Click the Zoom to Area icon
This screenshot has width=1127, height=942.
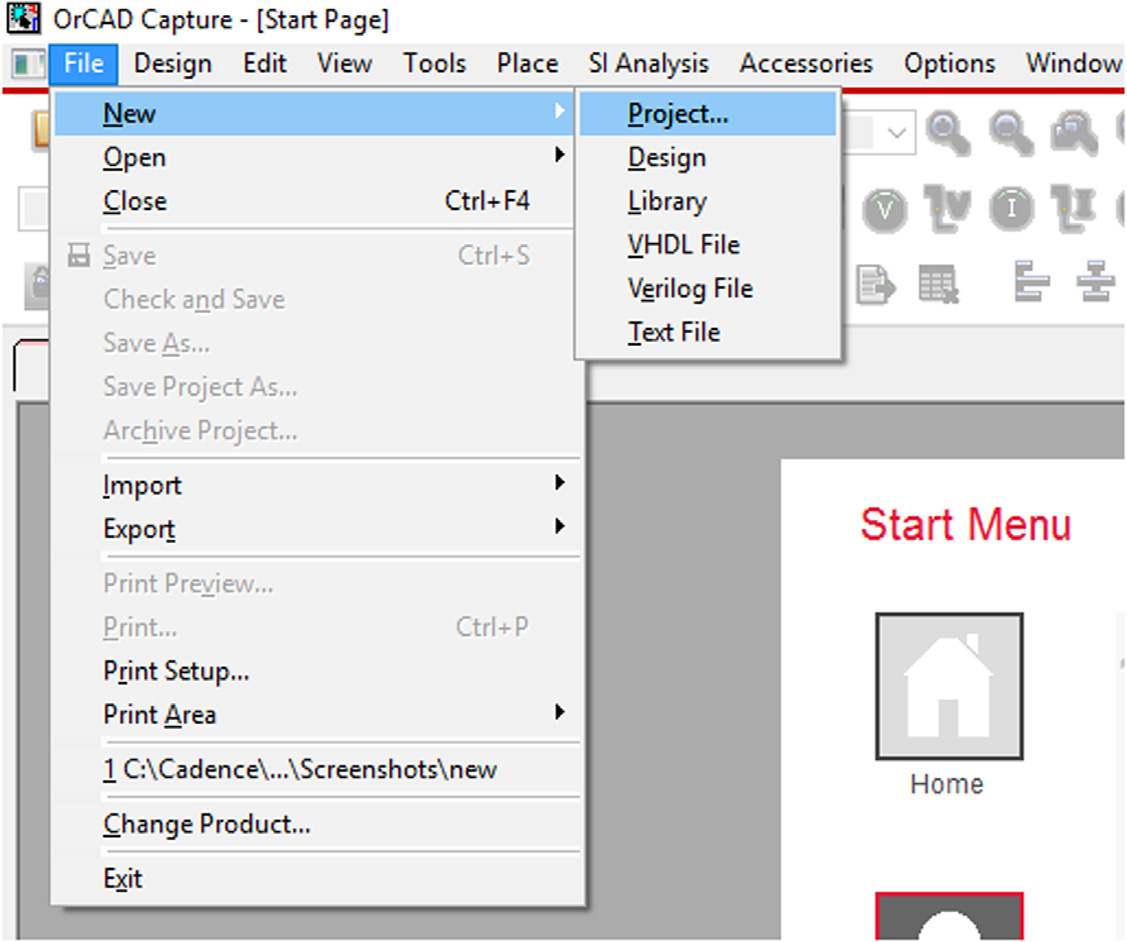point(1074,131)
